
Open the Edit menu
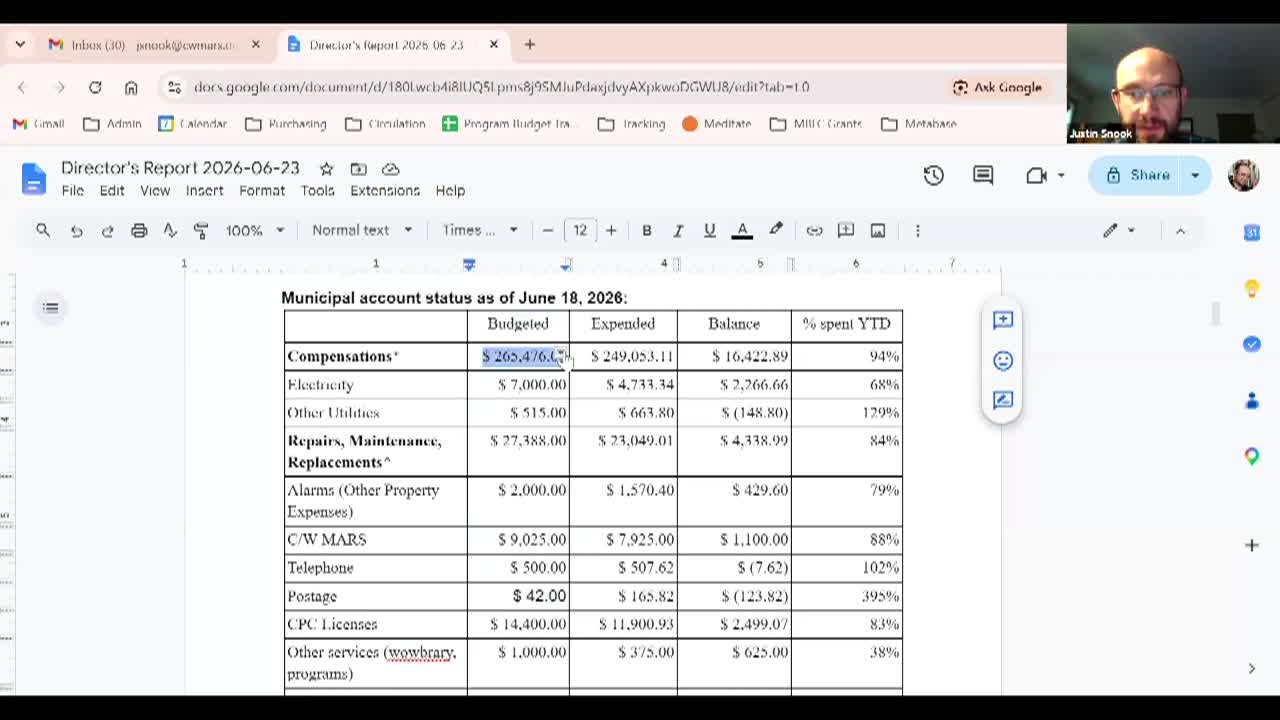point(112,190)
